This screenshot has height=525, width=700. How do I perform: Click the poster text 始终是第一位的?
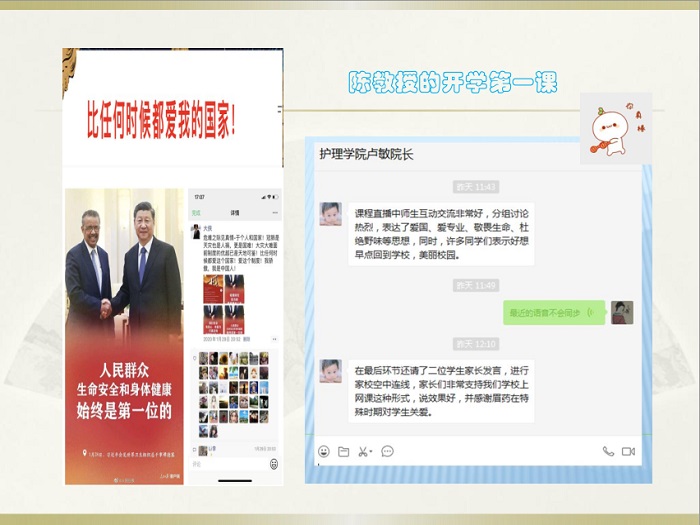[124, 411]
